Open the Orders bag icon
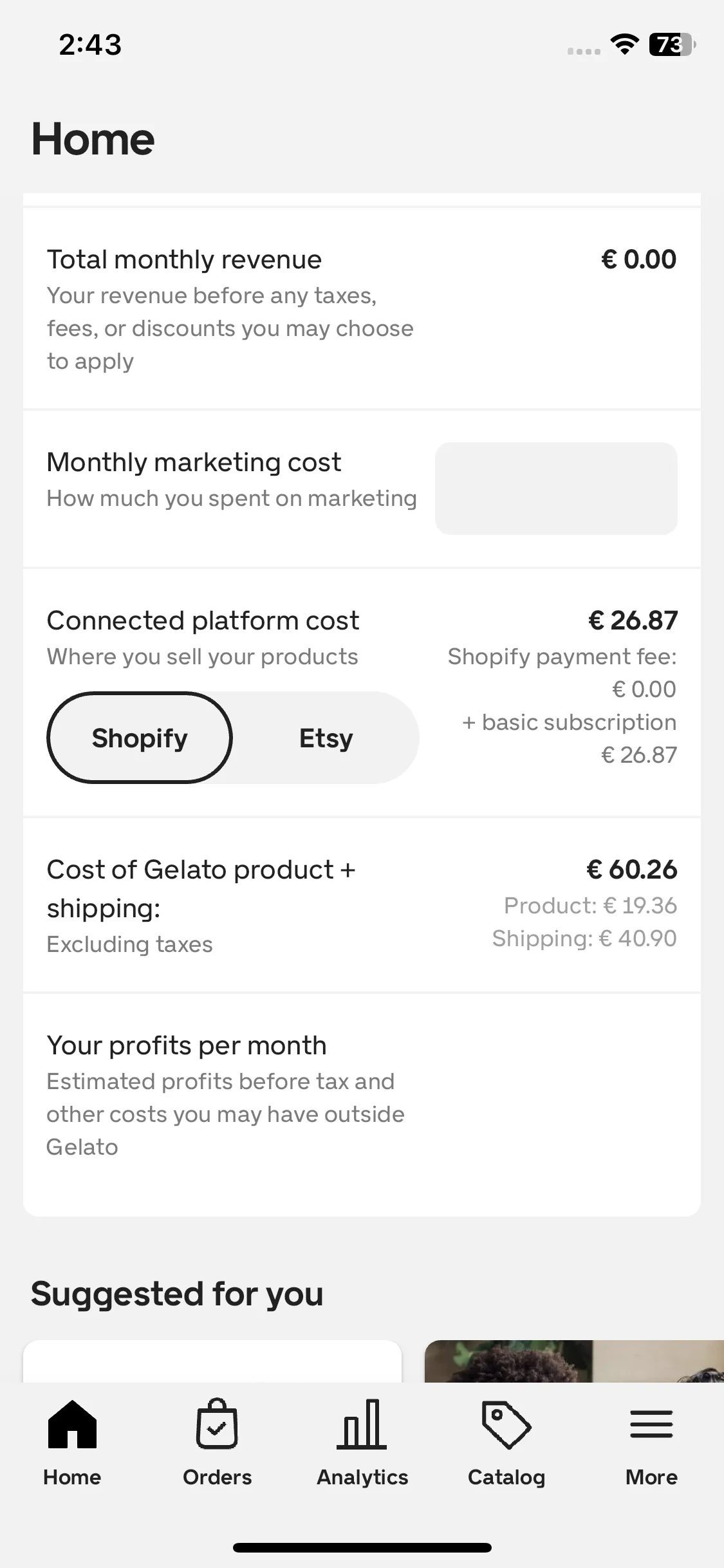 pos(217,1423)
